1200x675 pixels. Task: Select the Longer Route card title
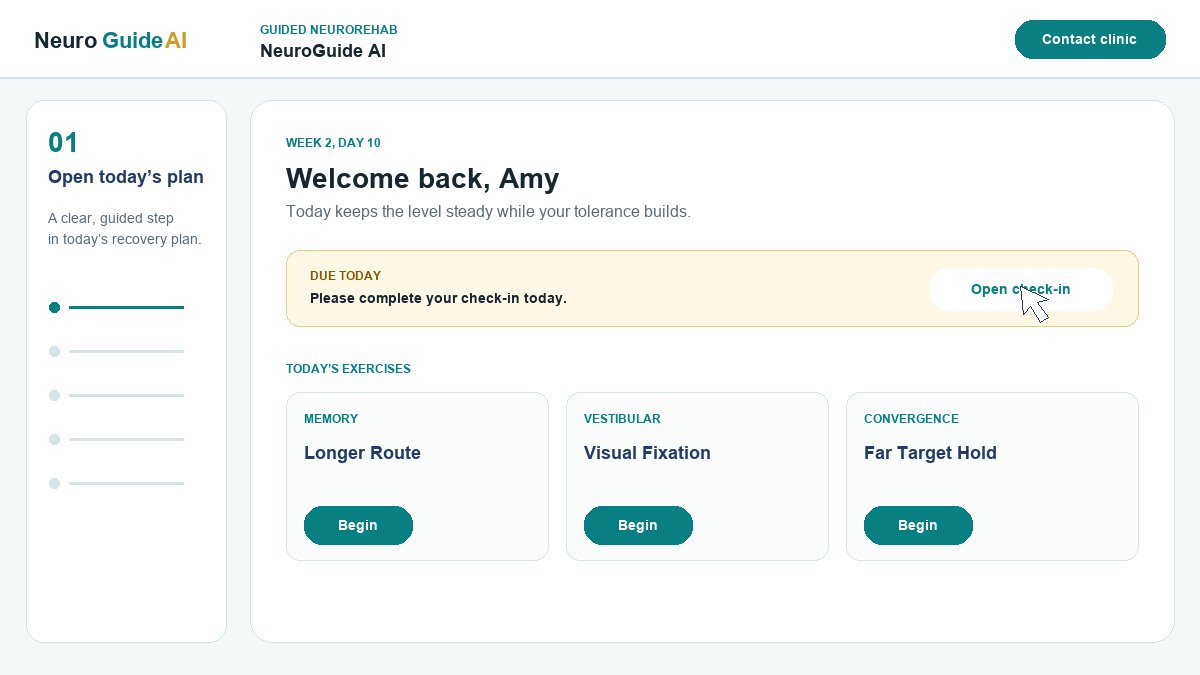pyautogui.click(x=362, y=453)
